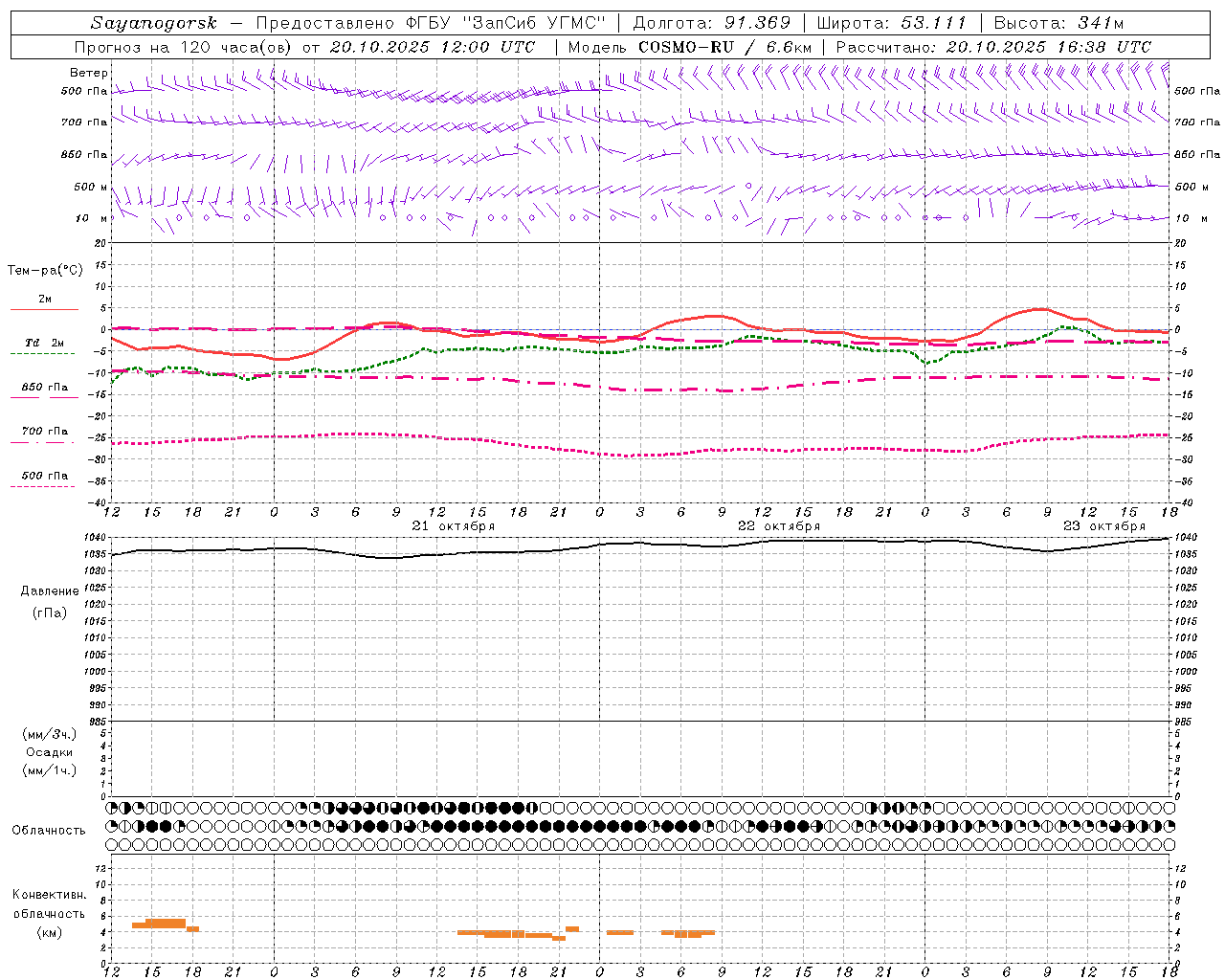Image resolution: width=1225 pixels, height=980 pixels.
Task: Click the (гПа) unit under Давление
Action: click(50, 613)
